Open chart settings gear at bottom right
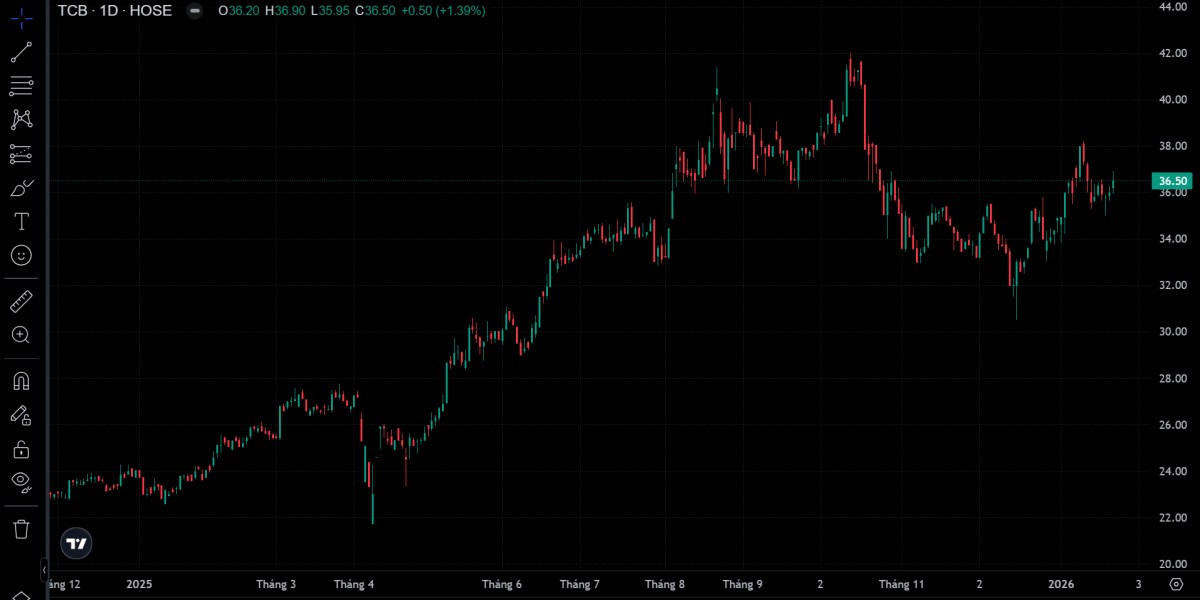1200x600 pixels. tap(1176, 584)
